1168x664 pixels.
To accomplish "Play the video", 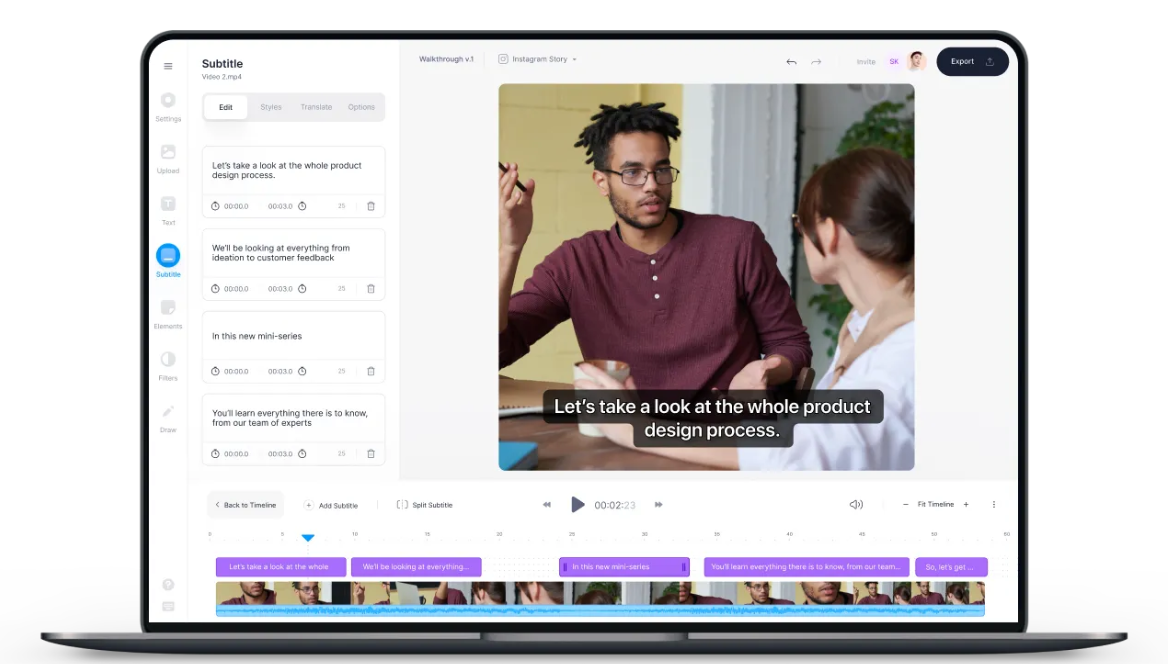I will click(577, 505).
